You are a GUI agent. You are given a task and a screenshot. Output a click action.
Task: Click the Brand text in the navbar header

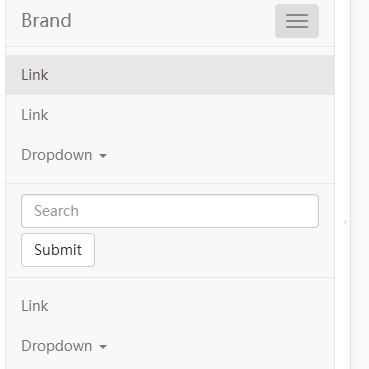click(46, 20)
